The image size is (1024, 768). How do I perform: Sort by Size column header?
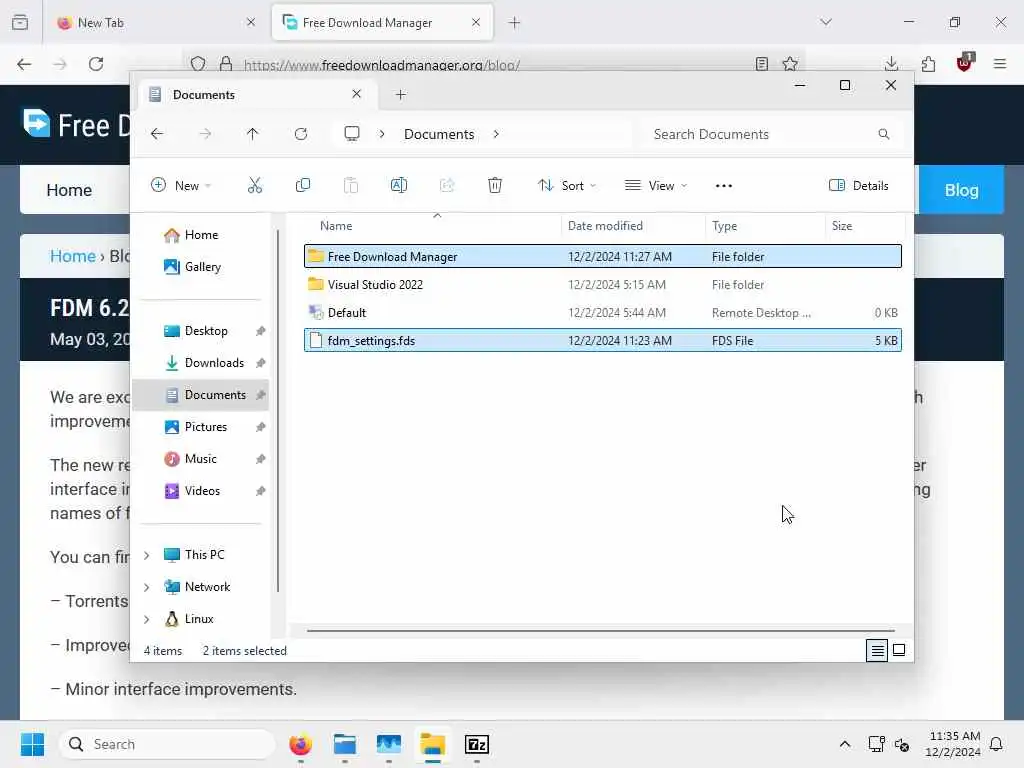pos(865,226)
